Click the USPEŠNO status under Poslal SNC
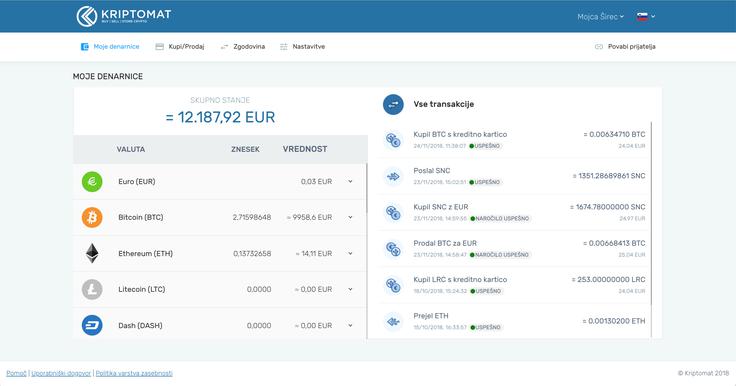Viewport: 736px width, 386px height. tap(485, 182)
